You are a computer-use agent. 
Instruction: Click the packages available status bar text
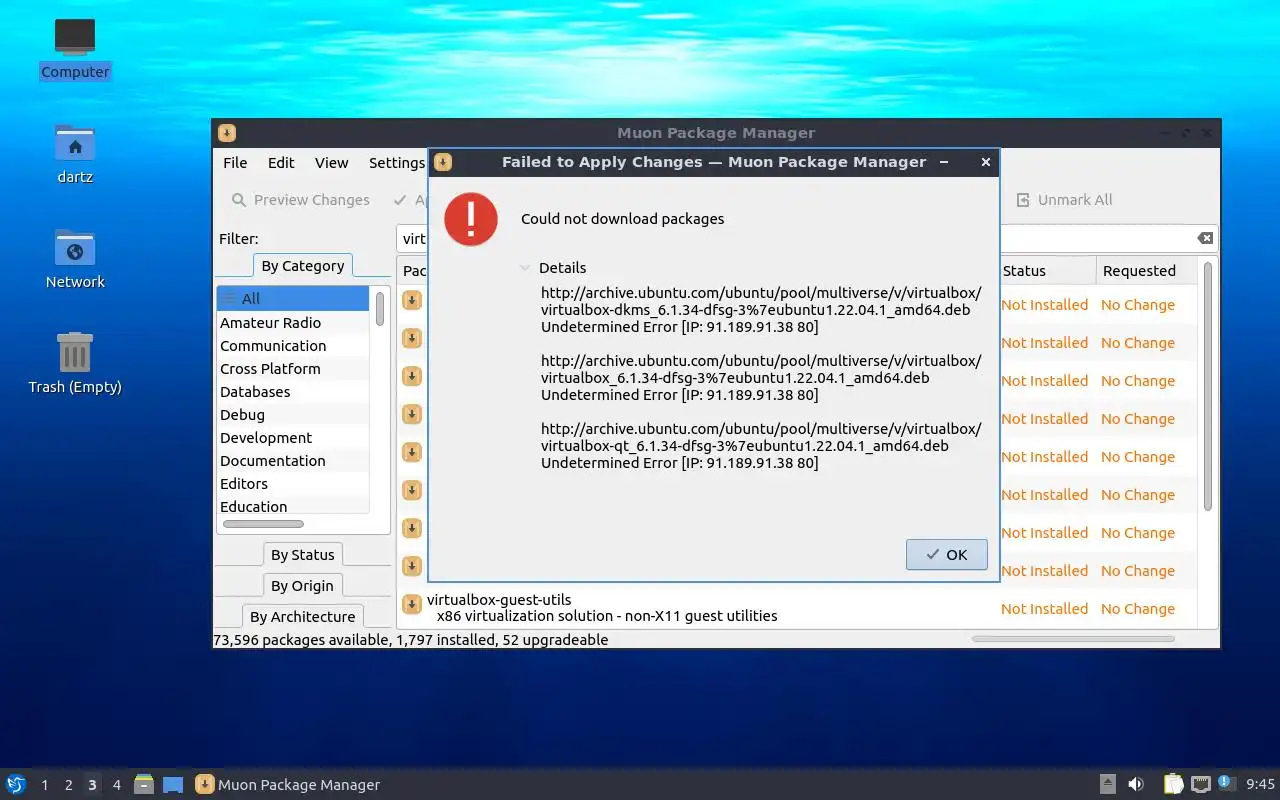click(x=410, y=640)
